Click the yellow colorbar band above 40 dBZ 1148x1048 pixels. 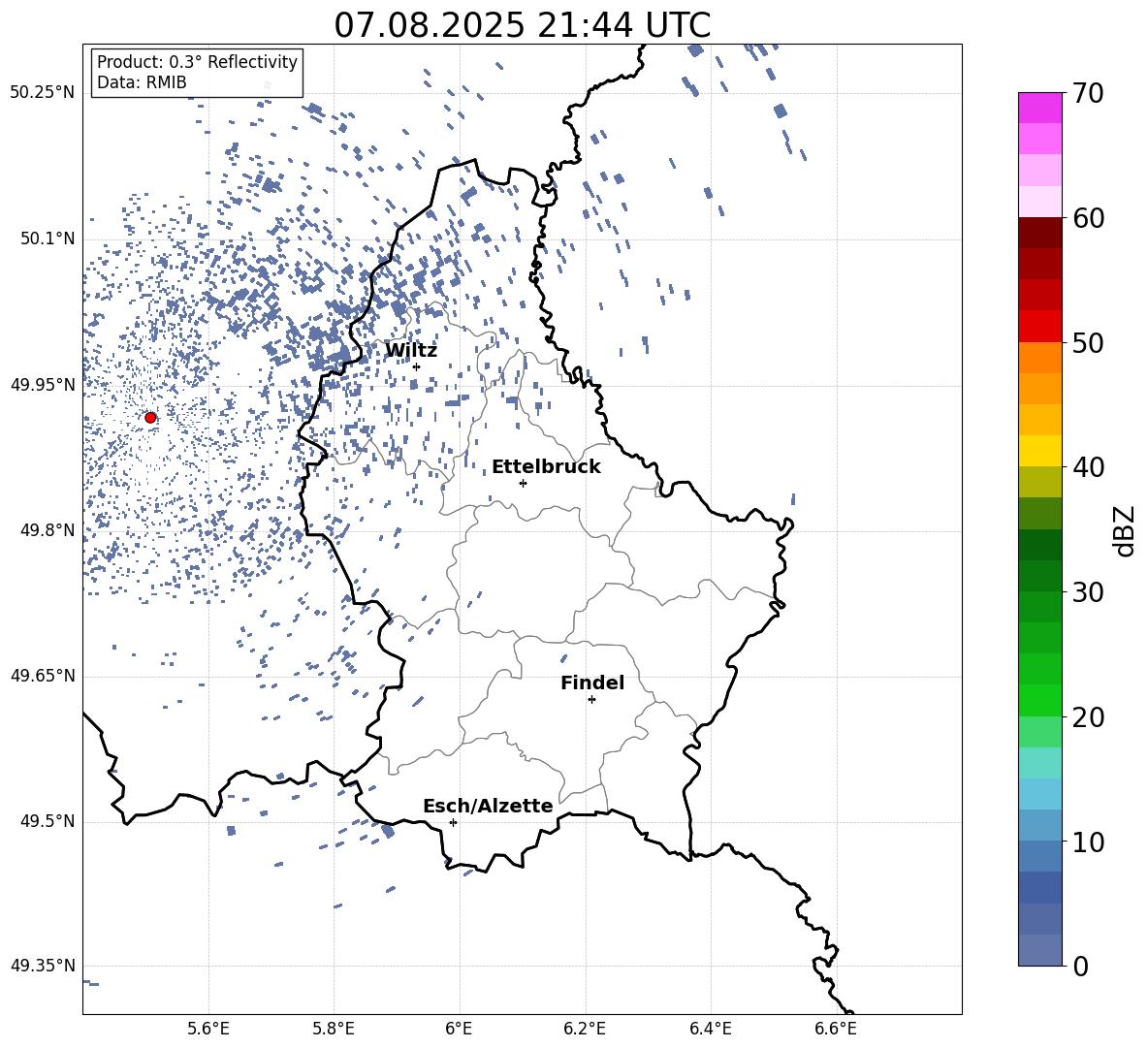pyautogui.click(x=1040, y=451)
